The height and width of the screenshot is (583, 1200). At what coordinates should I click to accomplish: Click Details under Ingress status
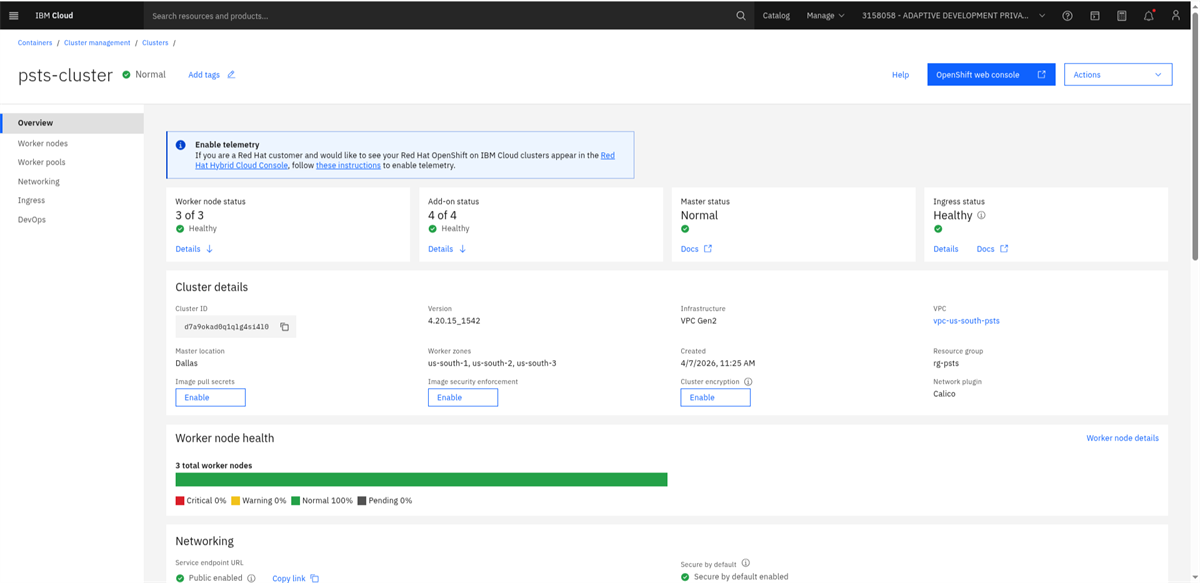pyautogui.click(x=946, y=249)
